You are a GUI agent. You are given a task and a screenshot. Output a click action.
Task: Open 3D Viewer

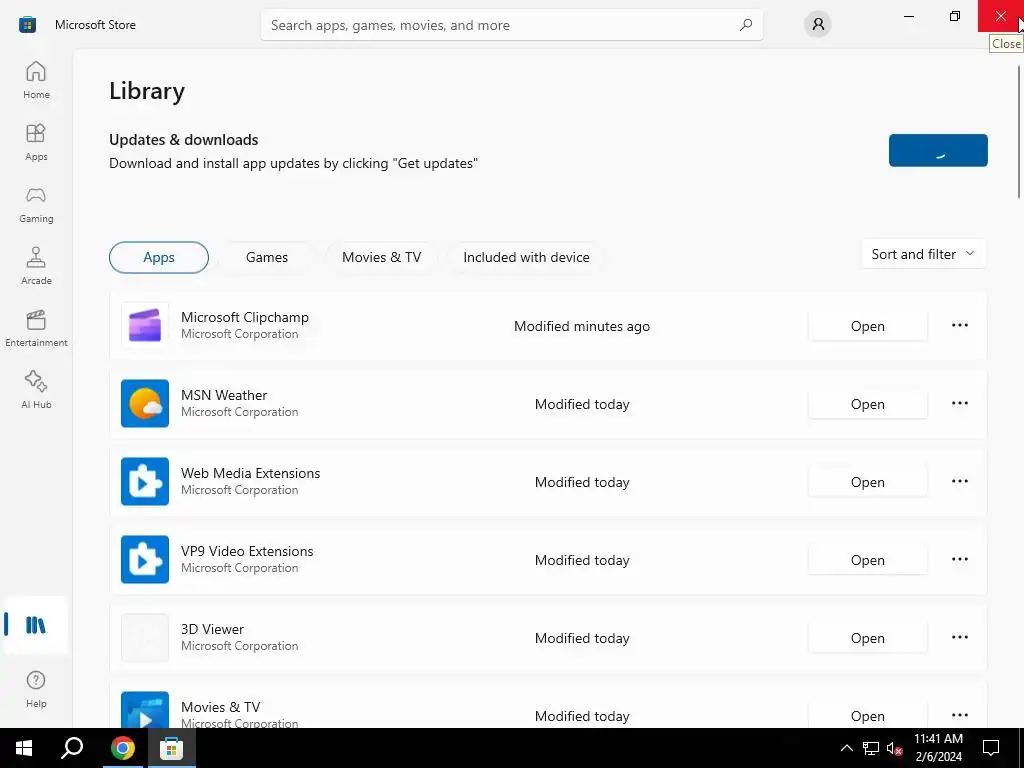coord(867,638)
